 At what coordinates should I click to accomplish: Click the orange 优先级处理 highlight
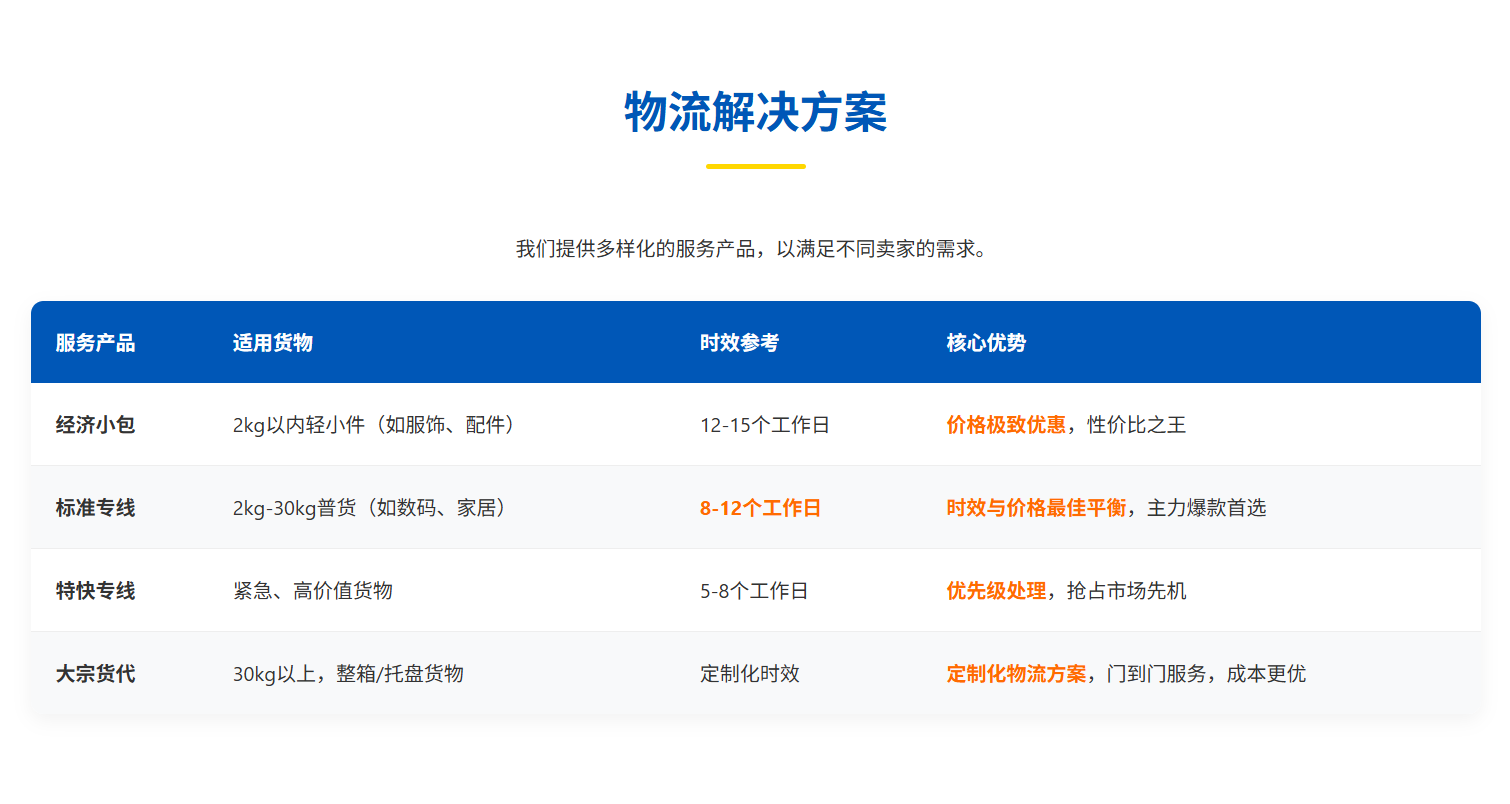pos(995,591)
